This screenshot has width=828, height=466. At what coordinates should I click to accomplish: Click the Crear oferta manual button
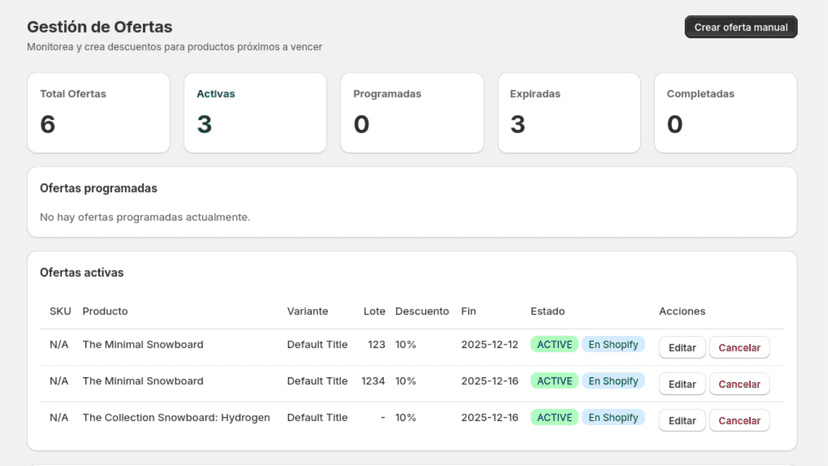(741, 27)
